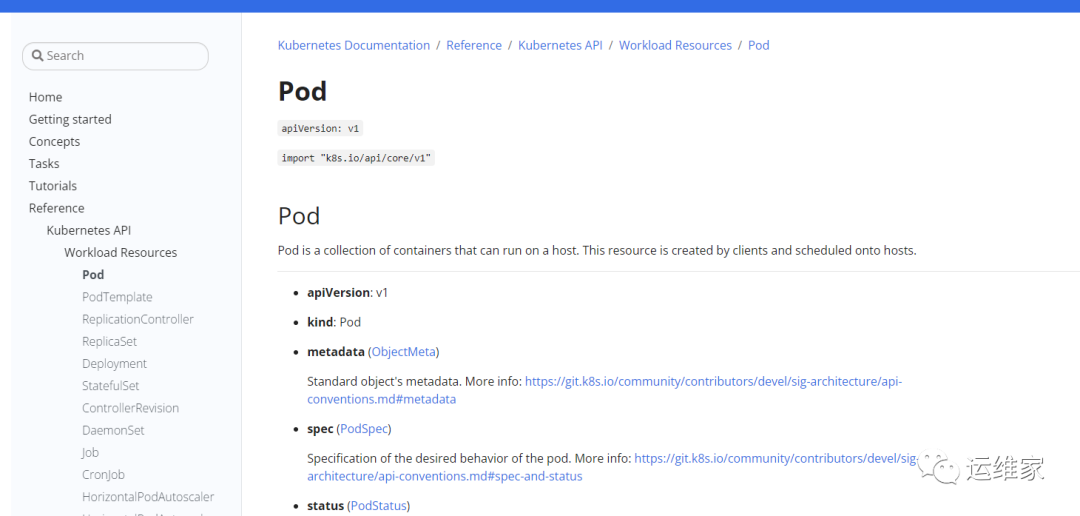Open Getting started in the sidebar
The width and height of the screenshot is (1080, 516).
click(70, 119)
